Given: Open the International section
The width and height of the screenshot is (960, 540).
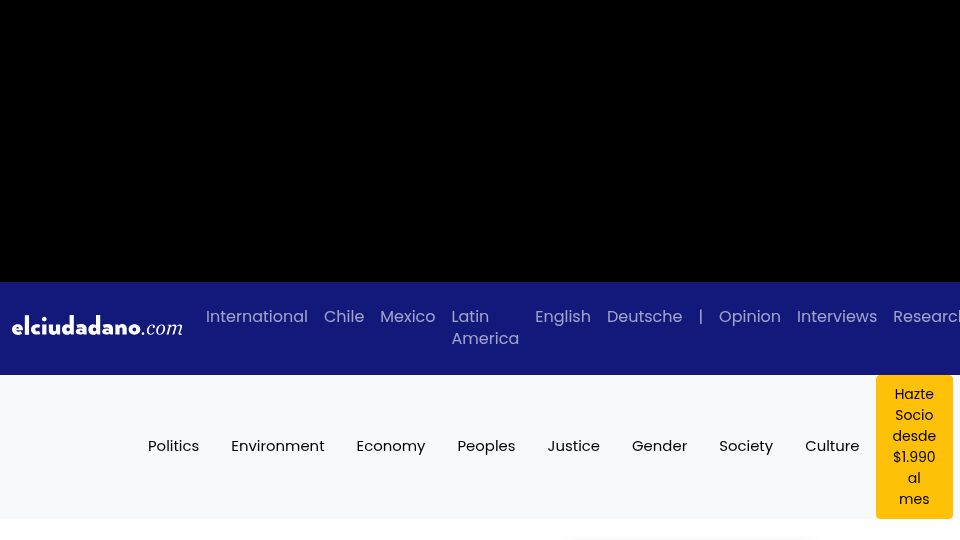Looking at the screenshot, I should (x=257, y=317).
